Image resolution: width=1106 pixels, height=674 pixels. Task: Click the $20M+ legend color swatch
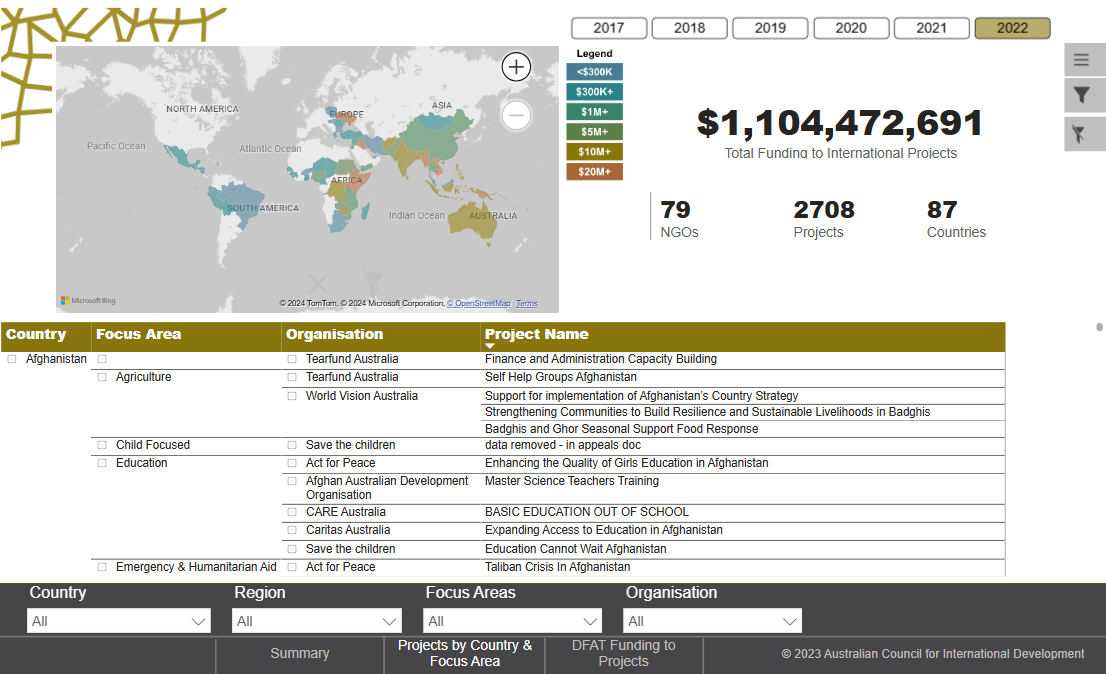pyautogui.click(x=594, y=172)
